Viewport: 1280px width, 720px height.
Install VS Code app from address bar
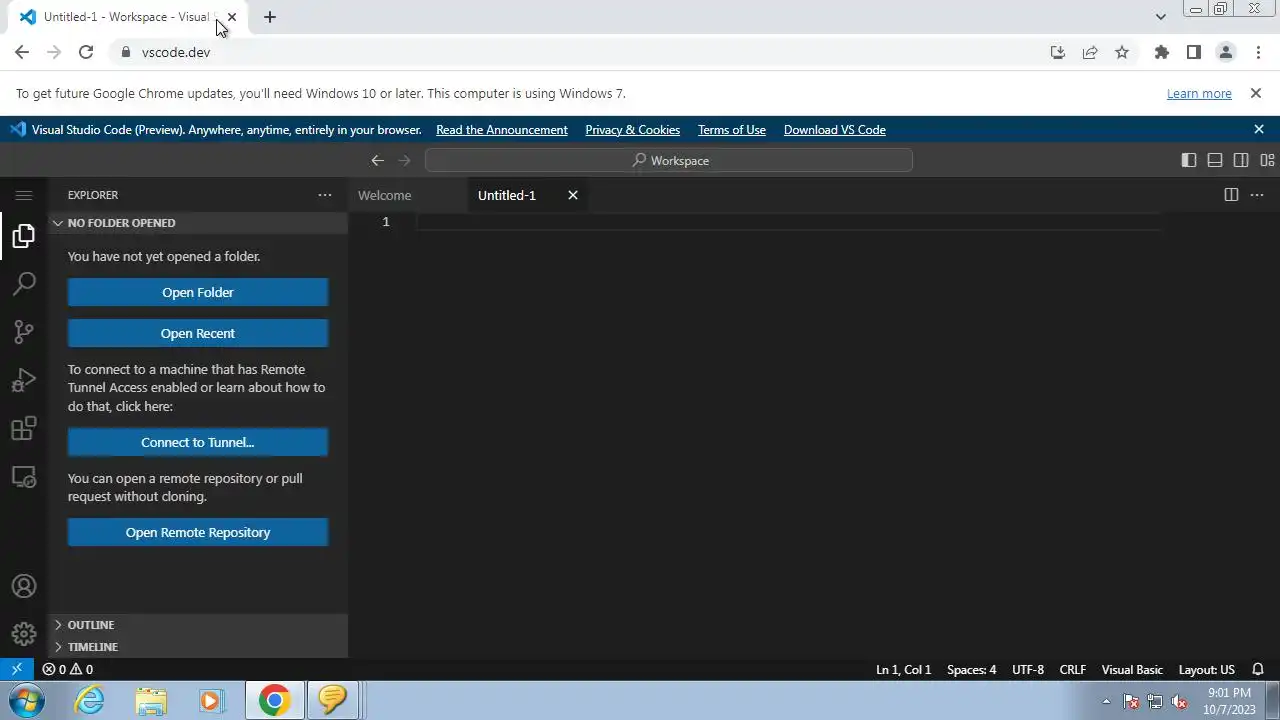1058,52
